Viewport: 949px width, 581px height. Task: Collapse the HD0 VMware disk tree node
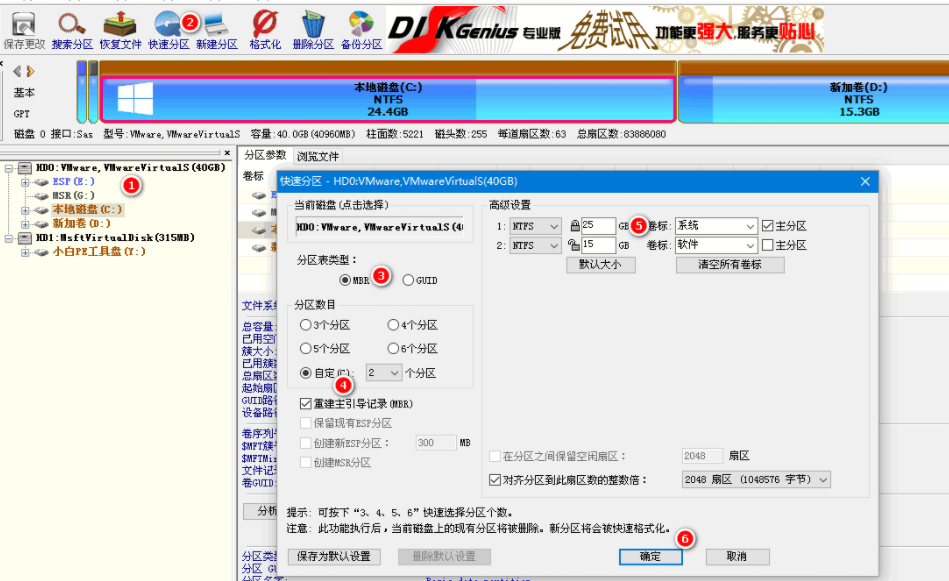(9, 168)
